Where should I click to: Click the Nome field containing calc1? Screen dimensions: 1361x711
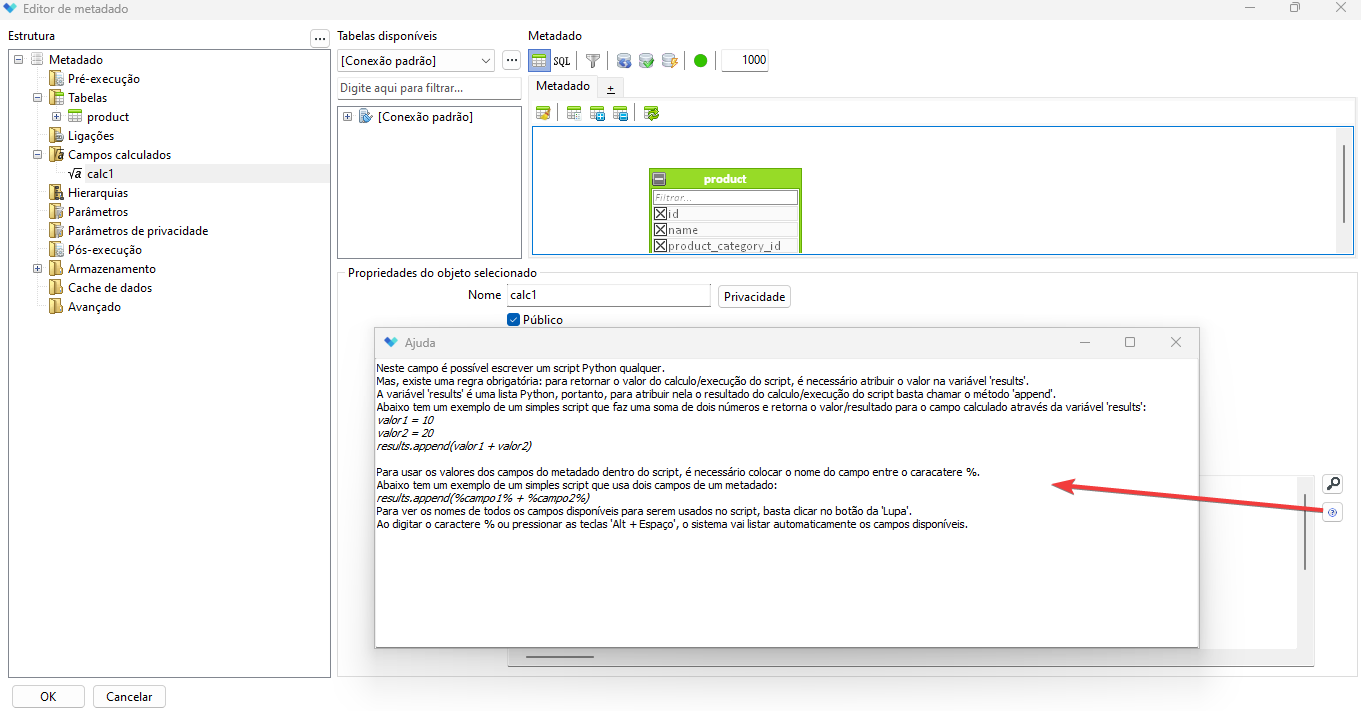[x=608, y=296]
